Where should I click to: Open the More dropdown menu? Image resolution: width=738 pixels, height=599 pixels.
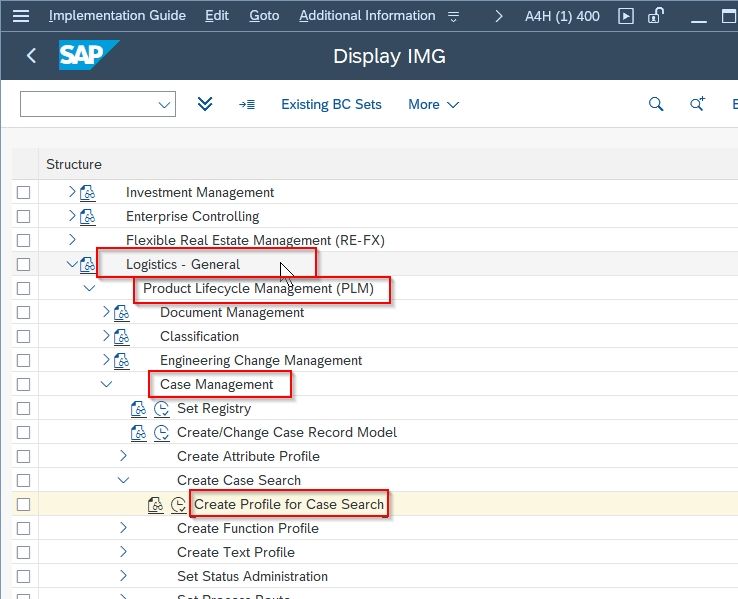[433, 104]
